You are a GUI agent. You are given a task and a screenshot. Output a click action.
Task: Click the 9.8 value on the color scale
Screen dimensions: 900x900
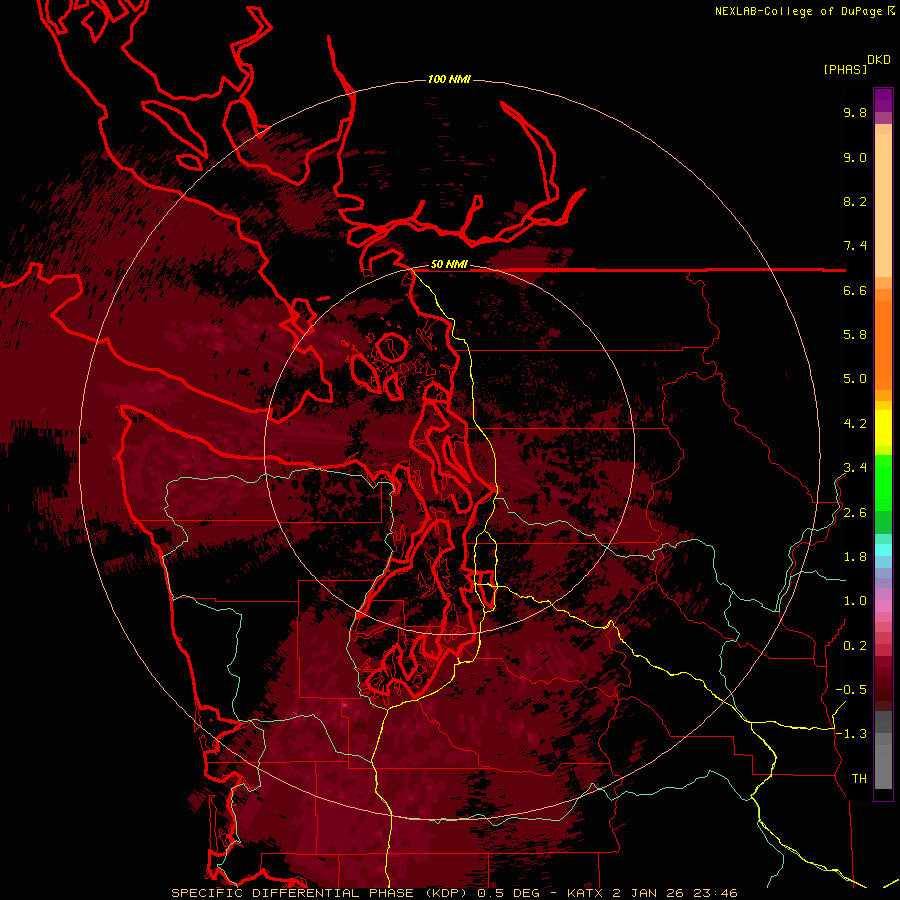point(855,112)
